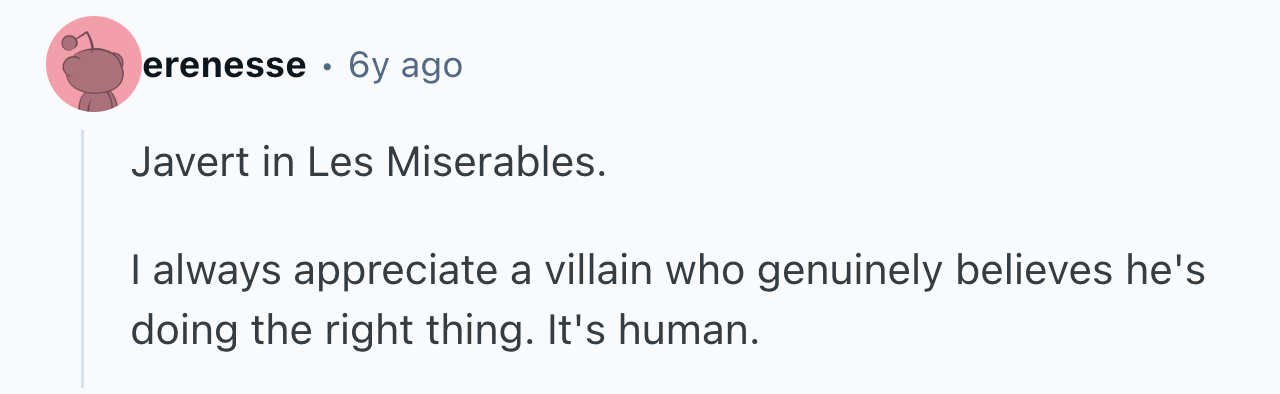
Task: Open the pink Reddit snoo avatar
Action: tap(94, 66)
